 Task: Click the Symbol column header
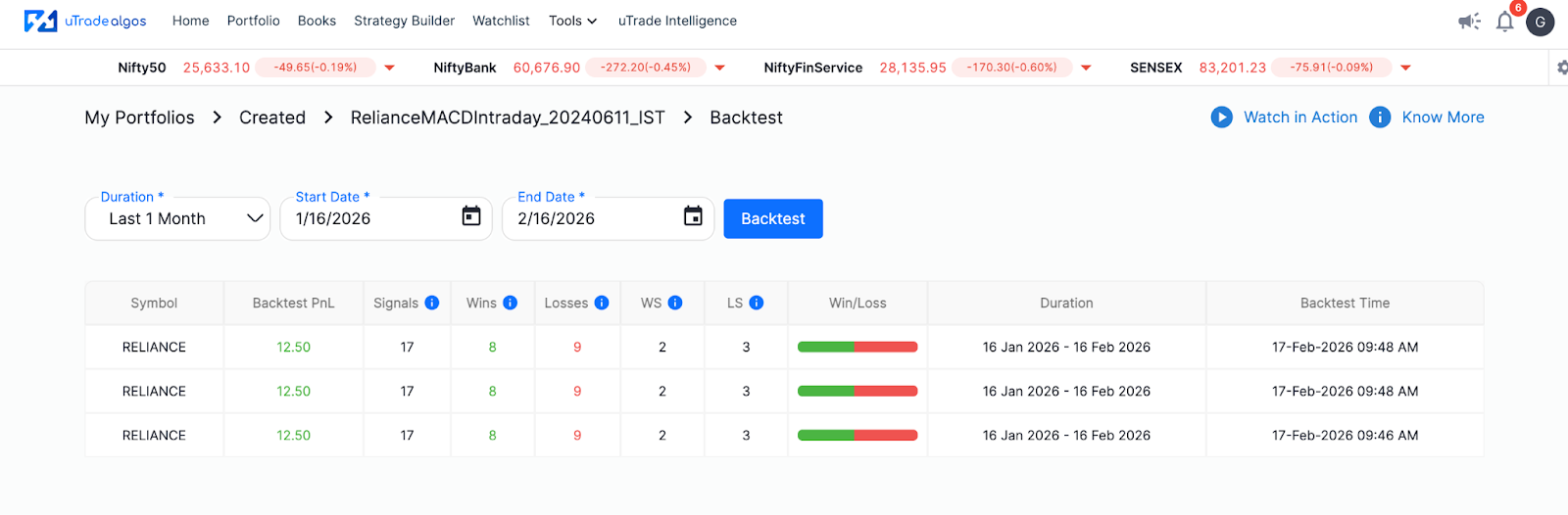point(154,304)
